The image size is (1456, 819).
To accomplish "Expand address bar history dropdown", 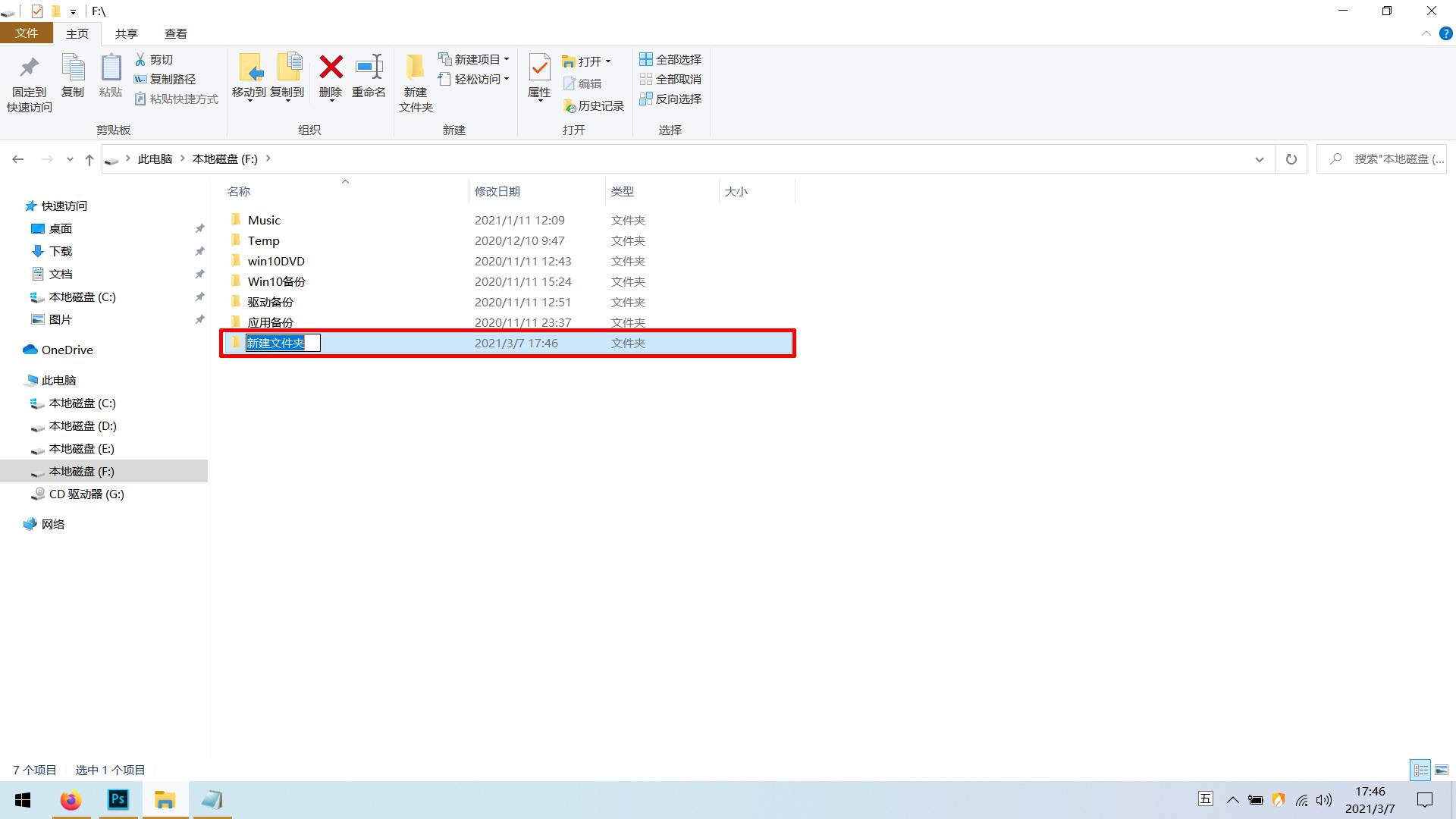I will click(1259, 159).
